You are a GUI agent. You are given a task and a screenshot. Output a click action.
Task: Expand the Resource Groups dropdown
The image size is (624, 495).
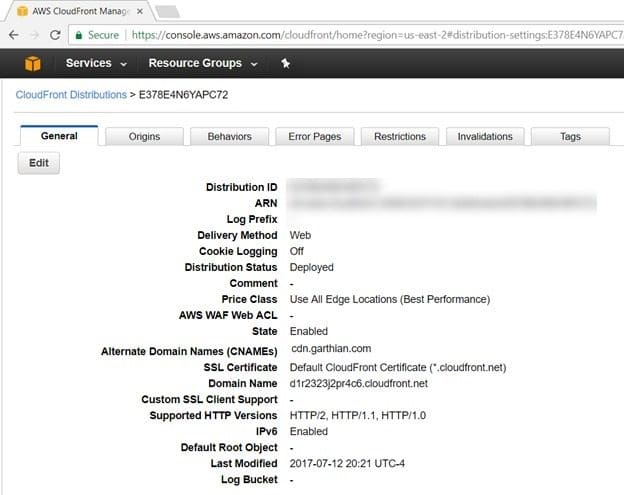[x=203, y=63]
